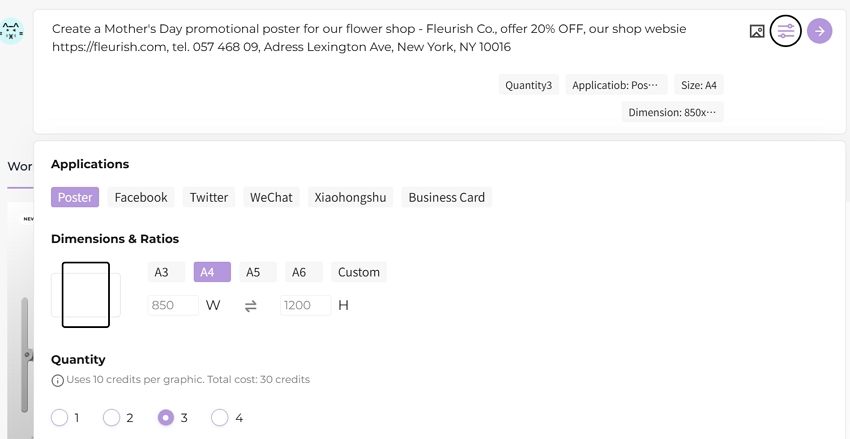Select WeChat application option
The image size is (850, 439).
pos(271,197)
